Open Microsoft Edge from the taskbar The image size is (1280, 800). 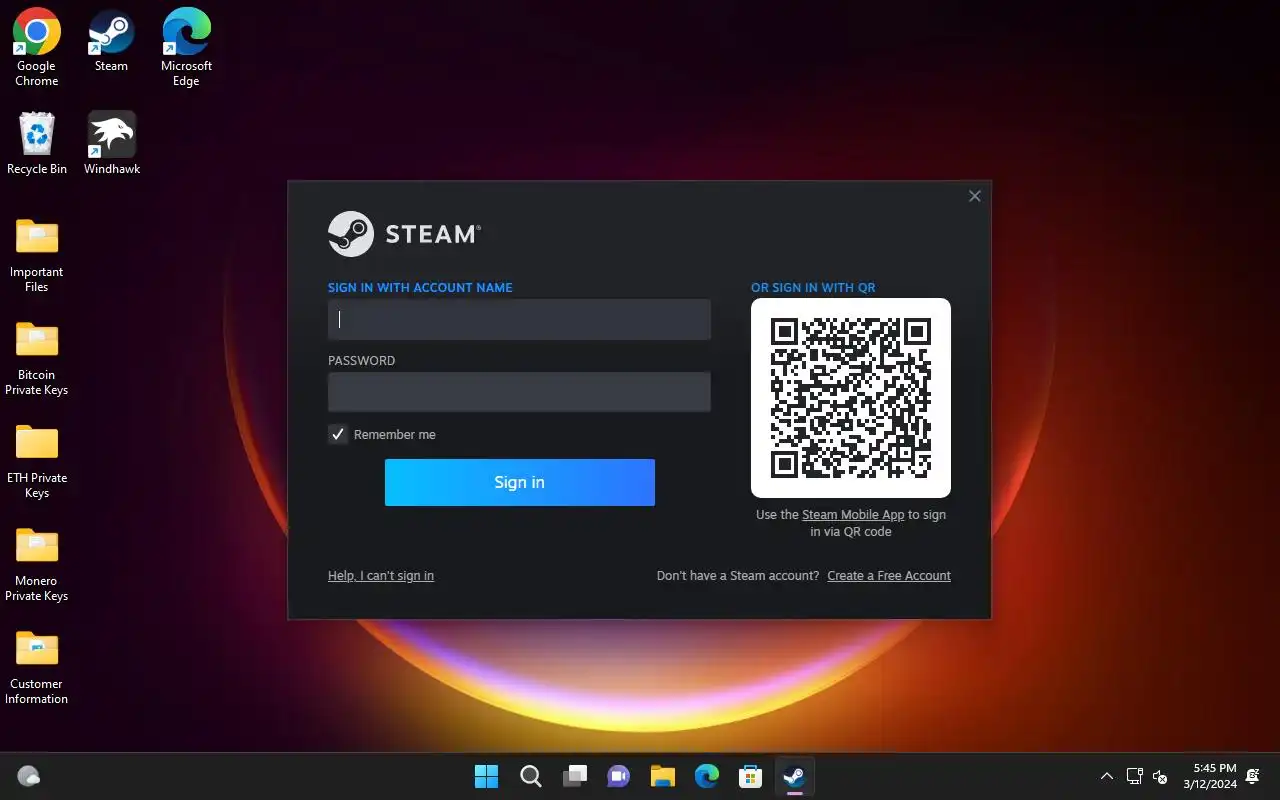pyautogui.click(x=707, y=776)
